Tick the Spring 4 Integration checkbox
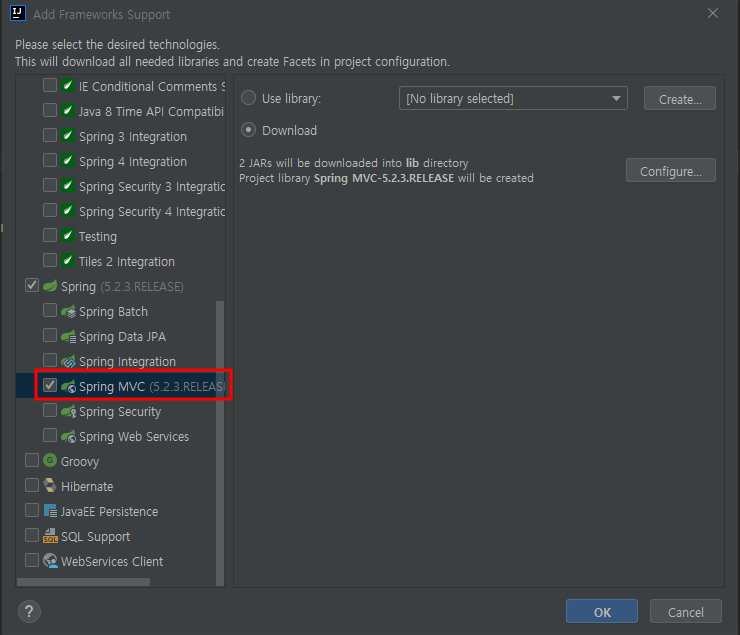The width and height of the screenshot is (740, 635). tap(50, 160)
